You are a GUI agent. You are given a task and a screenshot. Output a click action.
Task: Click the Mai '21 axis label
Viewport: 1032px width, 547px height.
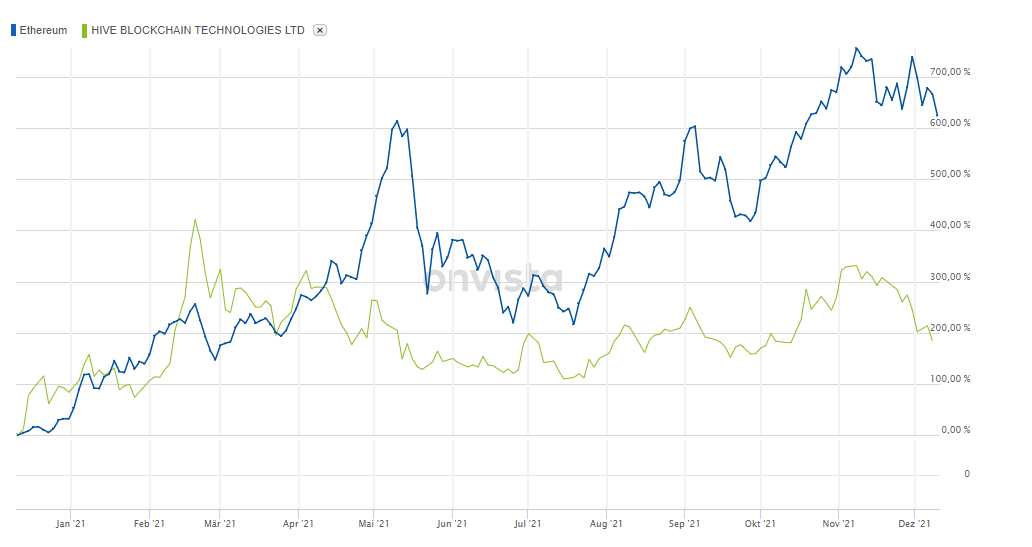click(374, 524)
